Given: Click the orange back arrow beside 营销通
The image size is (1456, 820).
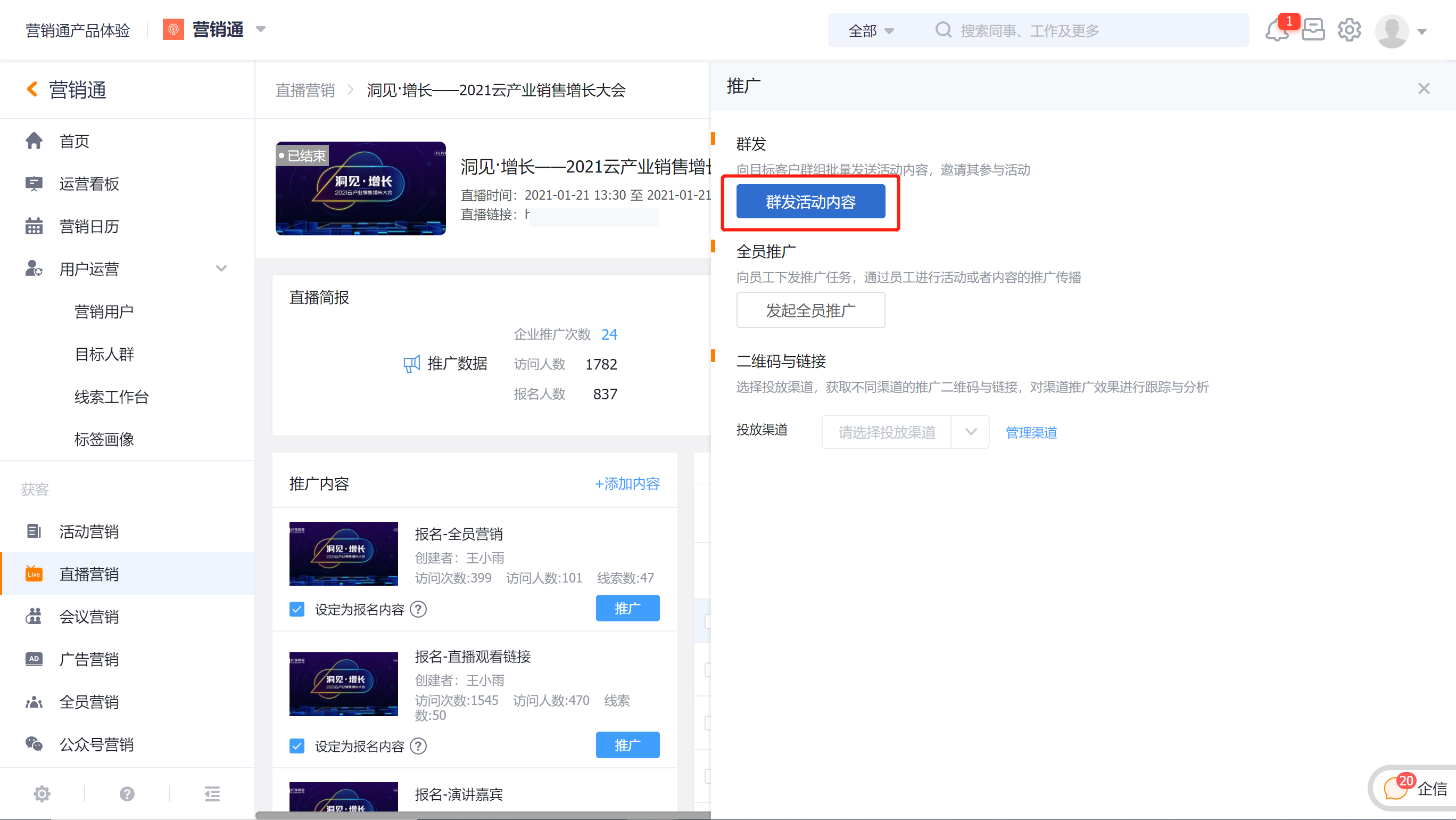Looking at the screenshot, I should click(x=32, y=89).
